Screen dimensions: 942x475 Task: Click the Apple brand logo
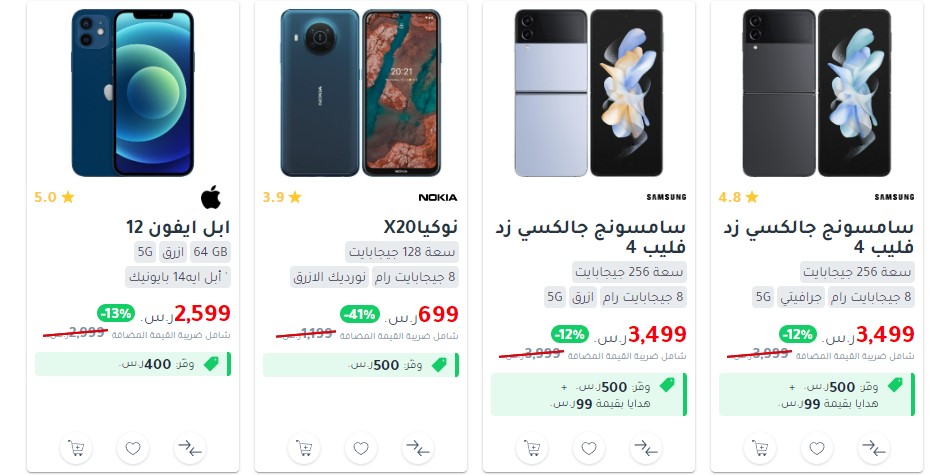click(x=211, y=197)
